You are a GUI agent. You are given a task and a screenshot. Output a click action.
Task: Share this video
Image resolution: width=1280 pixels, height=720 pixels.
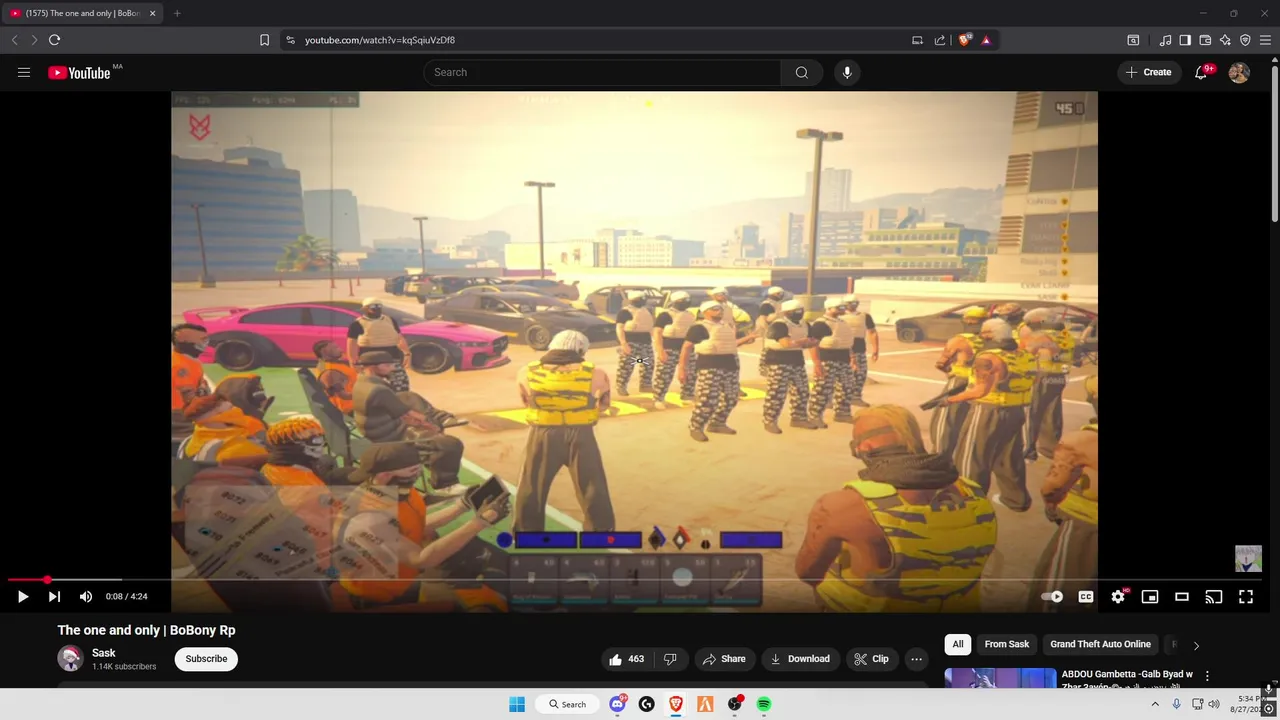point(724,659)
